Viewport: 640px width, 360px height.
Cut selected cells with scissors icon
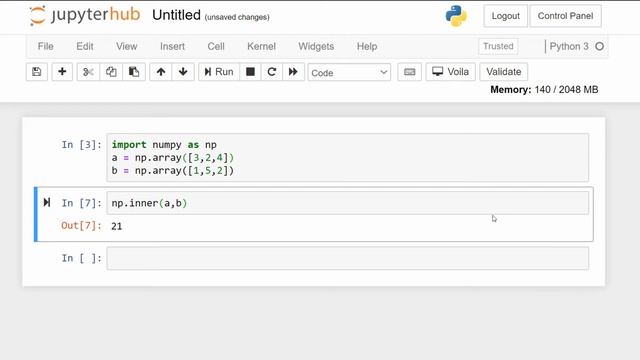[x=88, y=72]
